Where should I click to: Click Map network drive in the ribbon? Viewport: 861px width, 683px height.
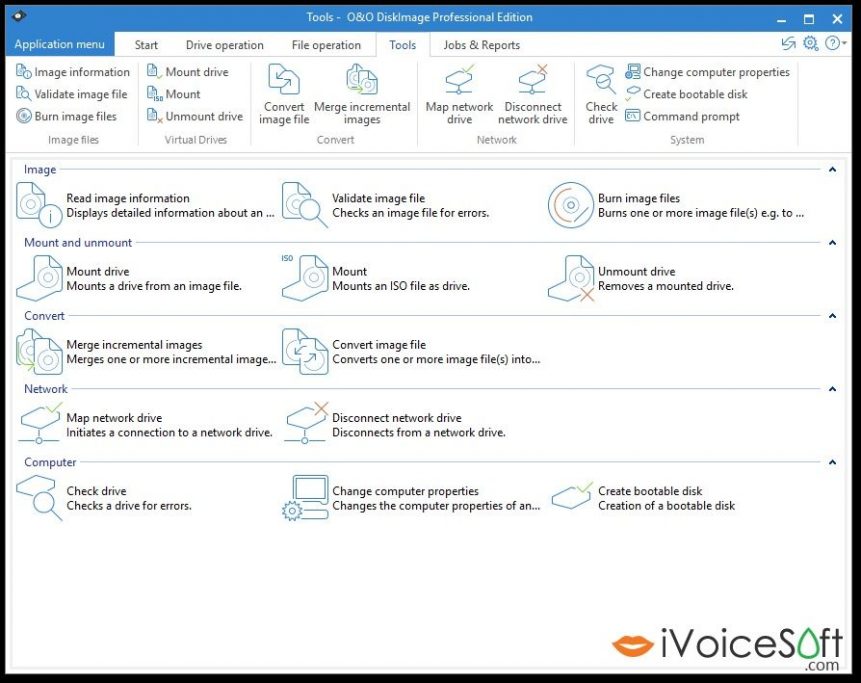[460, 94]
